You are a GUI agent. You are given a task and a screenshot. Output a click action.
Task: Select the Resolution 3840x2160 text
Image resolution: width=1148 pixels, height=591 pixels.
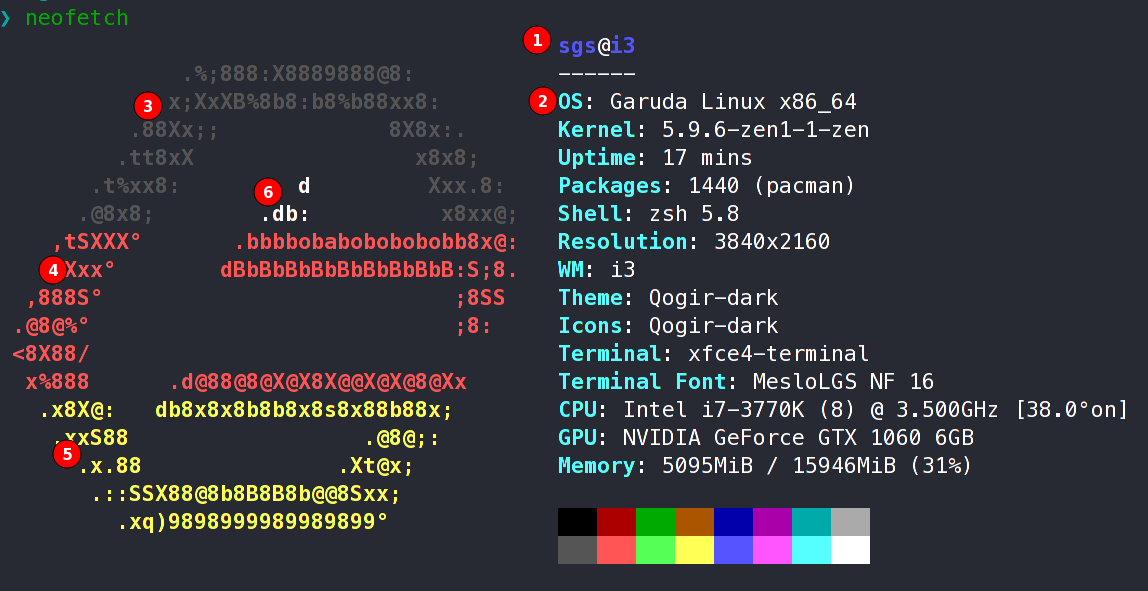tap(693, 242)
